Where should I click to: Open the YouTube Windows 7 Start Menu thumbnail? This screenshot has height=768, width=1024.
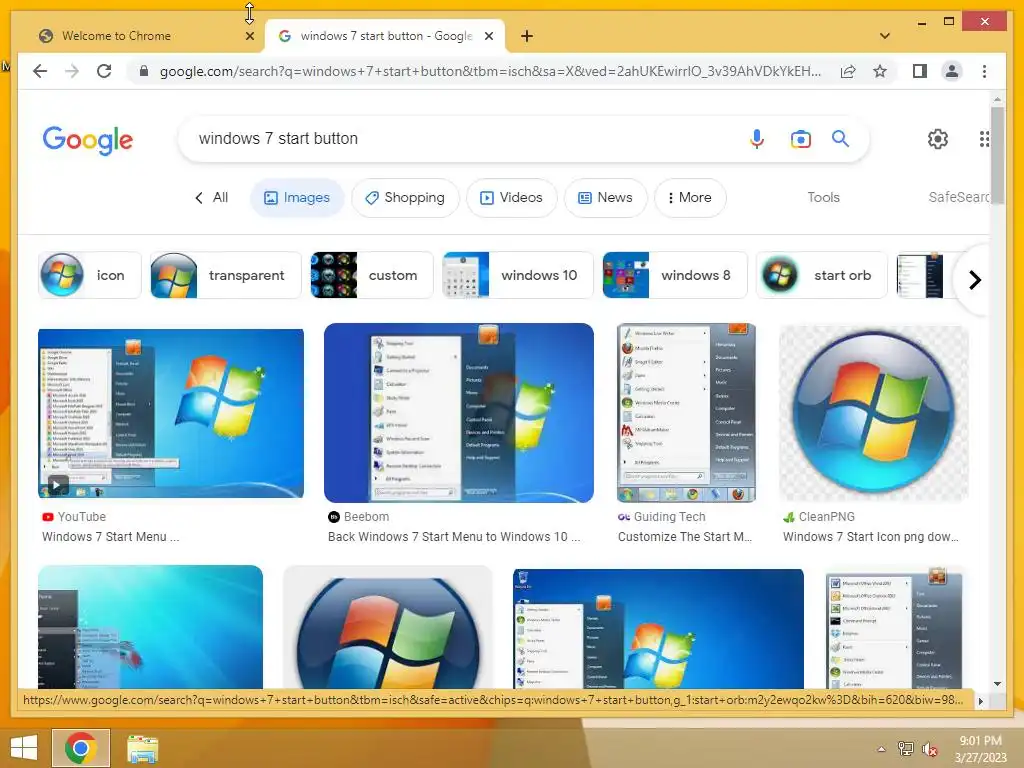(170, 413)
